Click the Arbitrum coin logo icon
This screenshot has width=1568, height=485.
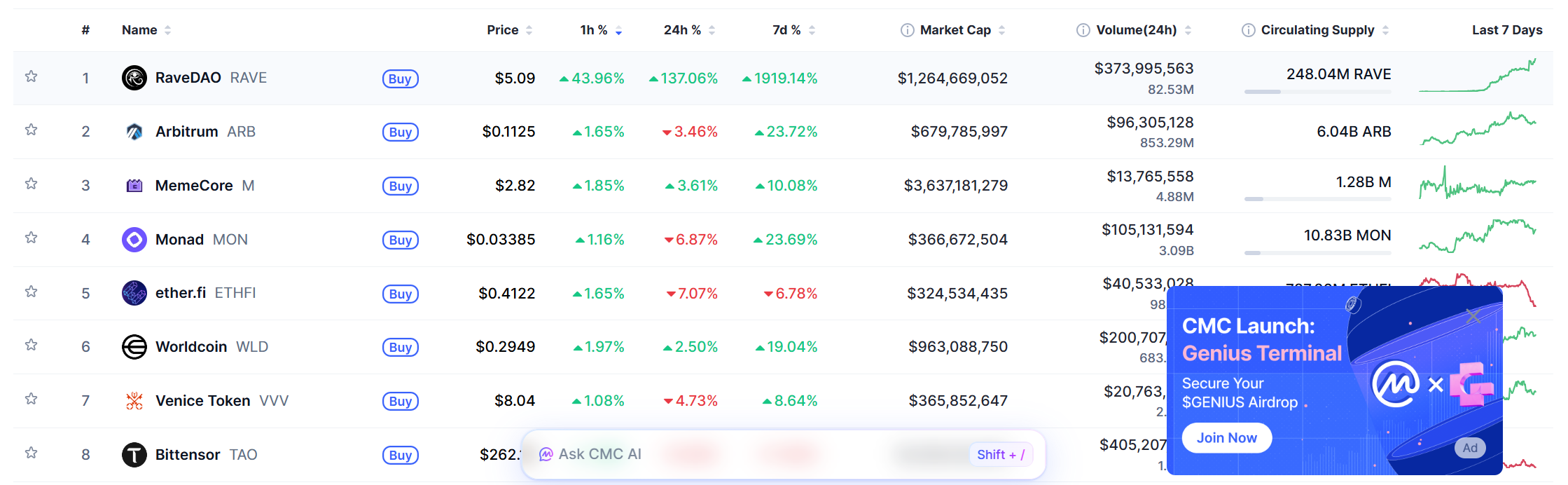(x=134, y=132)
